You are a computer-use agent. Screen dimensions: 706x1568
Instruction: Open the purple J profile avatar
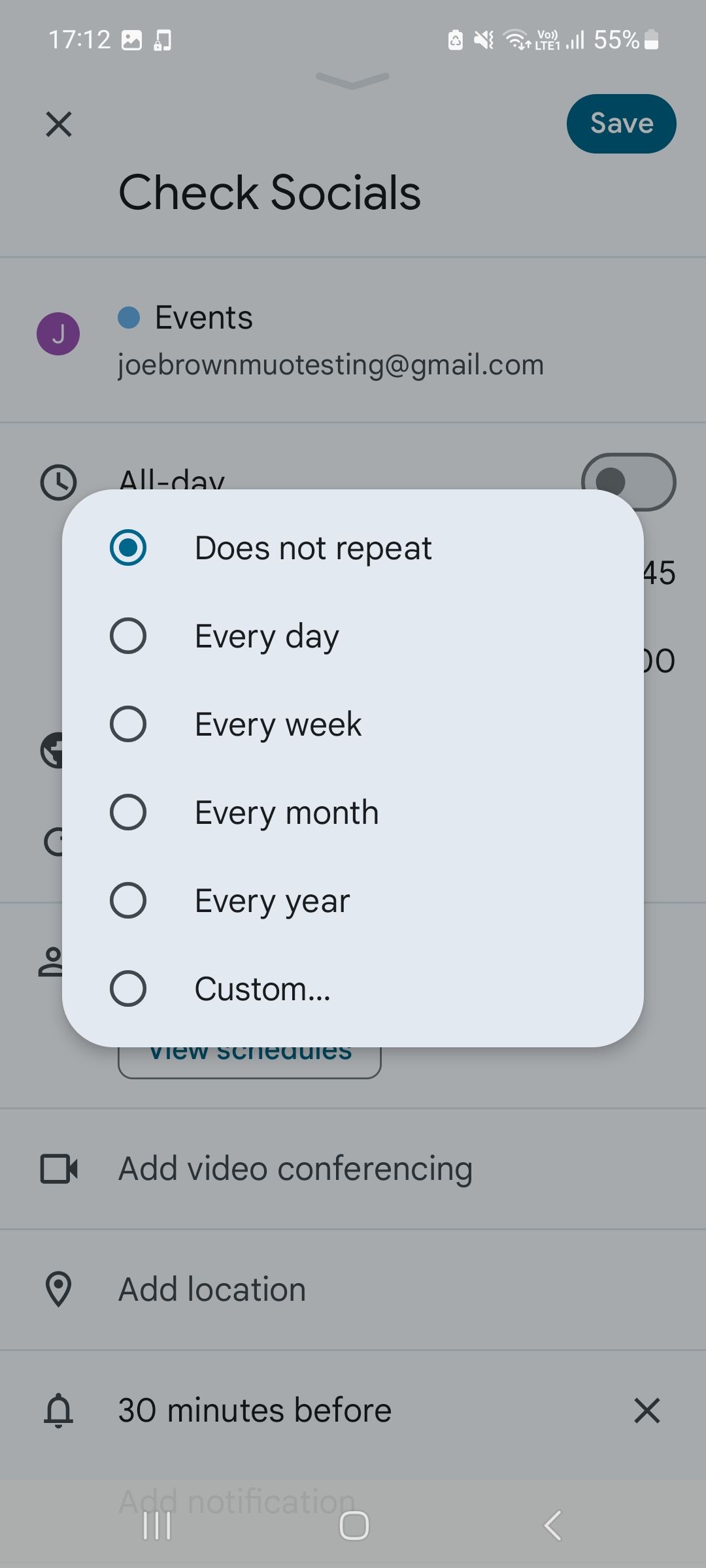(59, 333)
